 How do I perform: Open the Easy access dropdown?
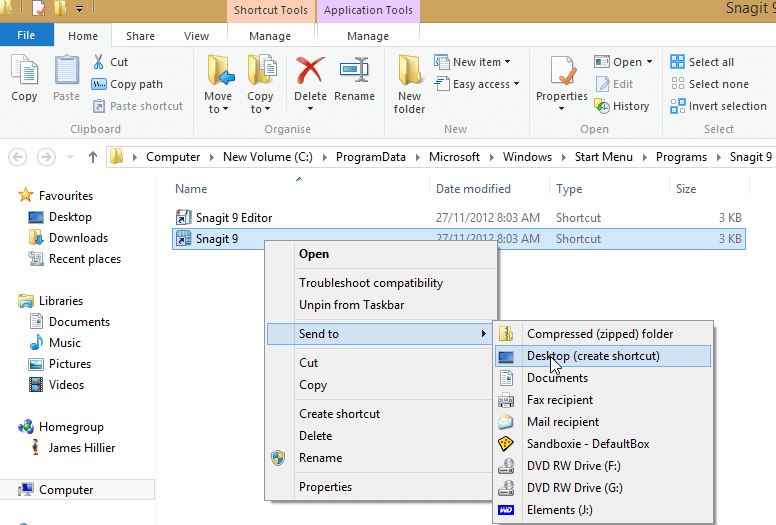(477, 84)
